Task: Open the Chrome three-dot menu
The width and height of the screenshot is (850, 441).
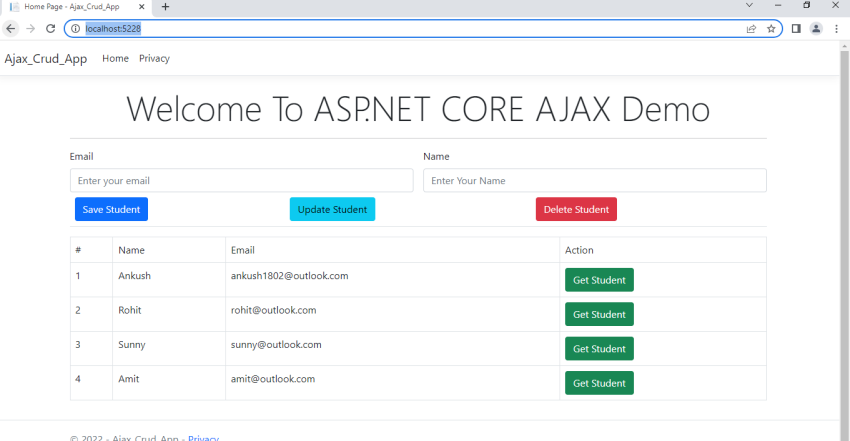Action: point(836,29)
